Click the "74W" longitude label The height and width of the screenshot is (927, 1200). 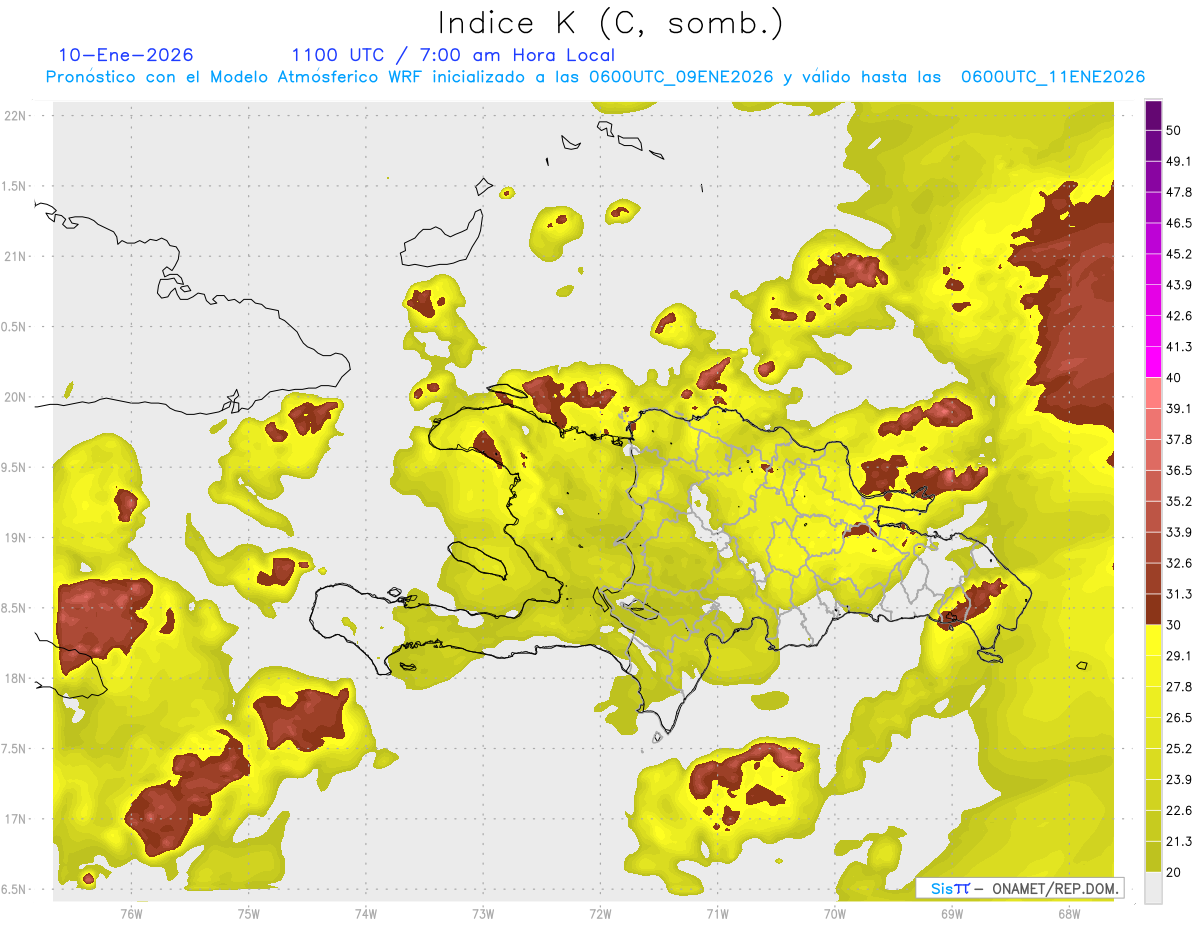pos(365,913)
